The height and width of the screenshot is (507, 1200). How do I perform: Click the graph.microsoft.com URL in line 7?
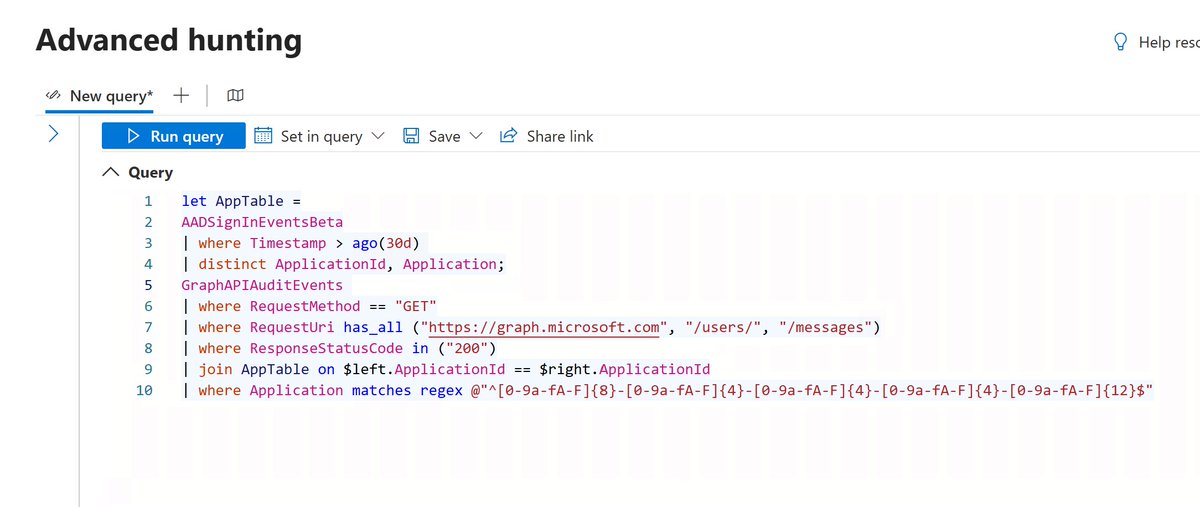coord(545,327)
